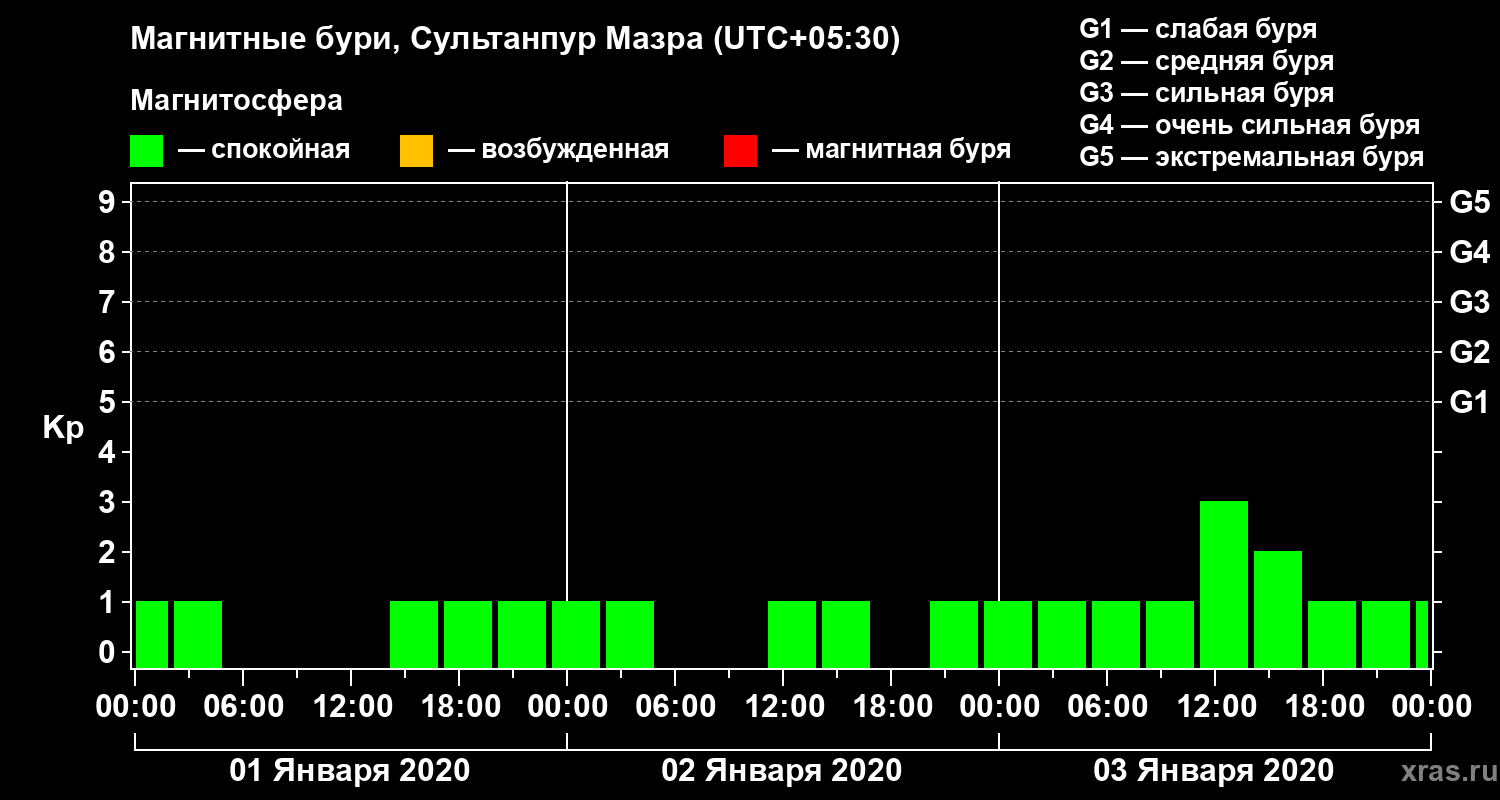Click the '— магнитная буря' legend label
1500x800 pixels.
(x=892, y=151)
